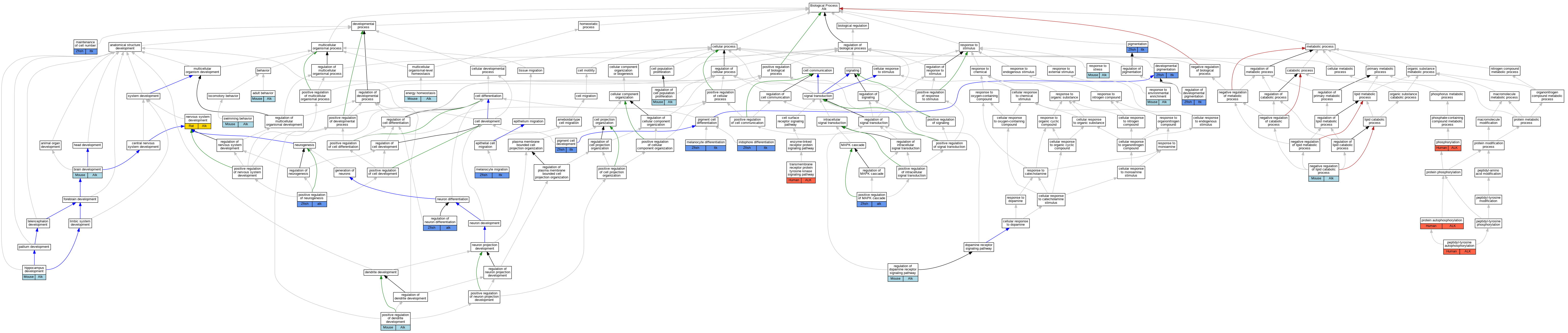Click the 'iridophore differentiation' node
Viewport: 1568px width, 333px height.
[x=756, y=145]
